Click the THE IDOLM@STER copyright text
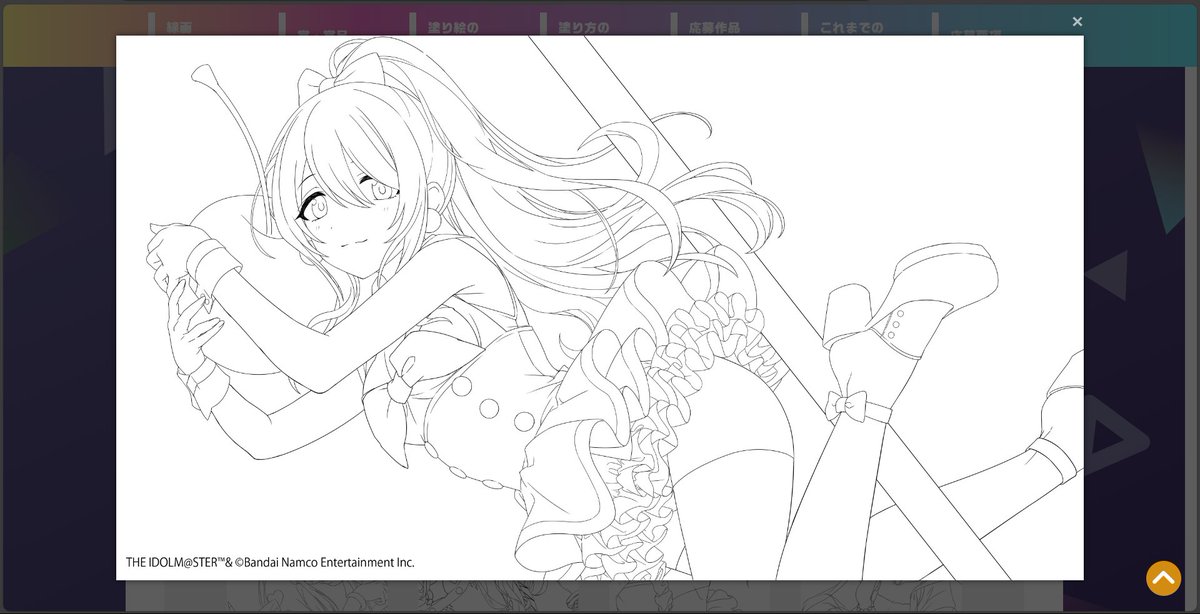Image resolution: width=1200 pixels, height=614 pixels. (x=270, y=563)
